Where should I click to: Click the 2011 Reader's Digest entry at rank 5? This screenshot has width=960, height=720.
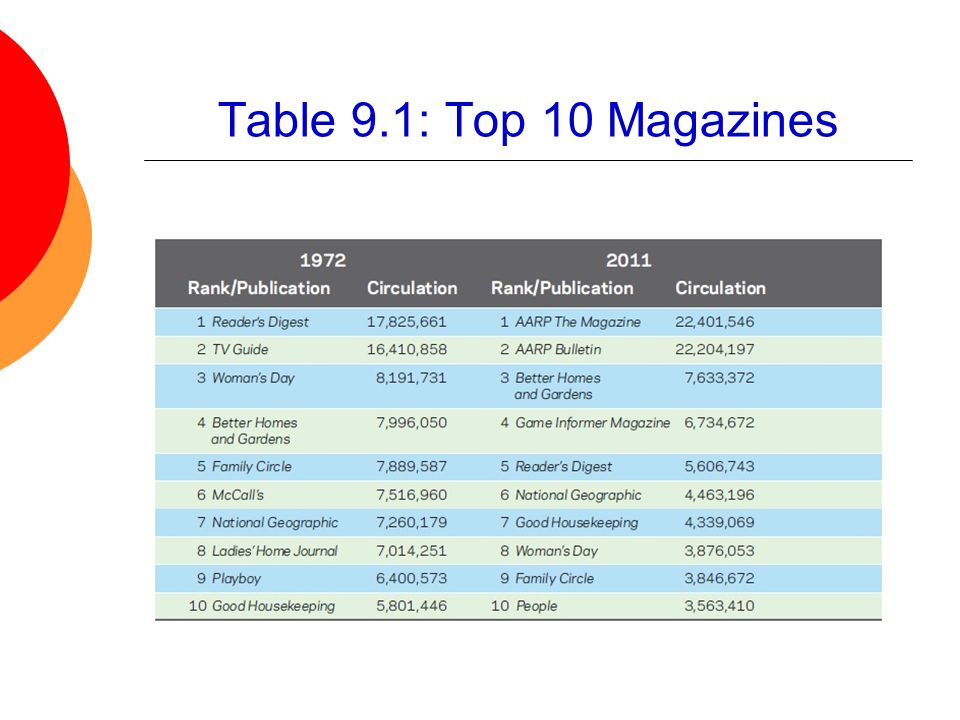click(x=564, y=467)
